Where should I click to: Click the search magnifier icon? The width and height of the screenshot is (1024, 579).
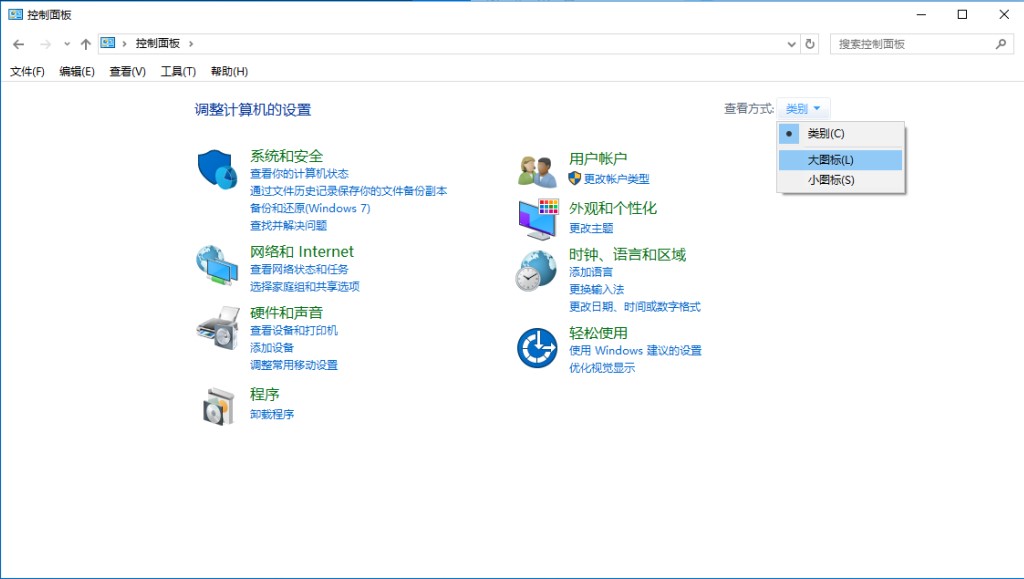(x=1000, y=44)
